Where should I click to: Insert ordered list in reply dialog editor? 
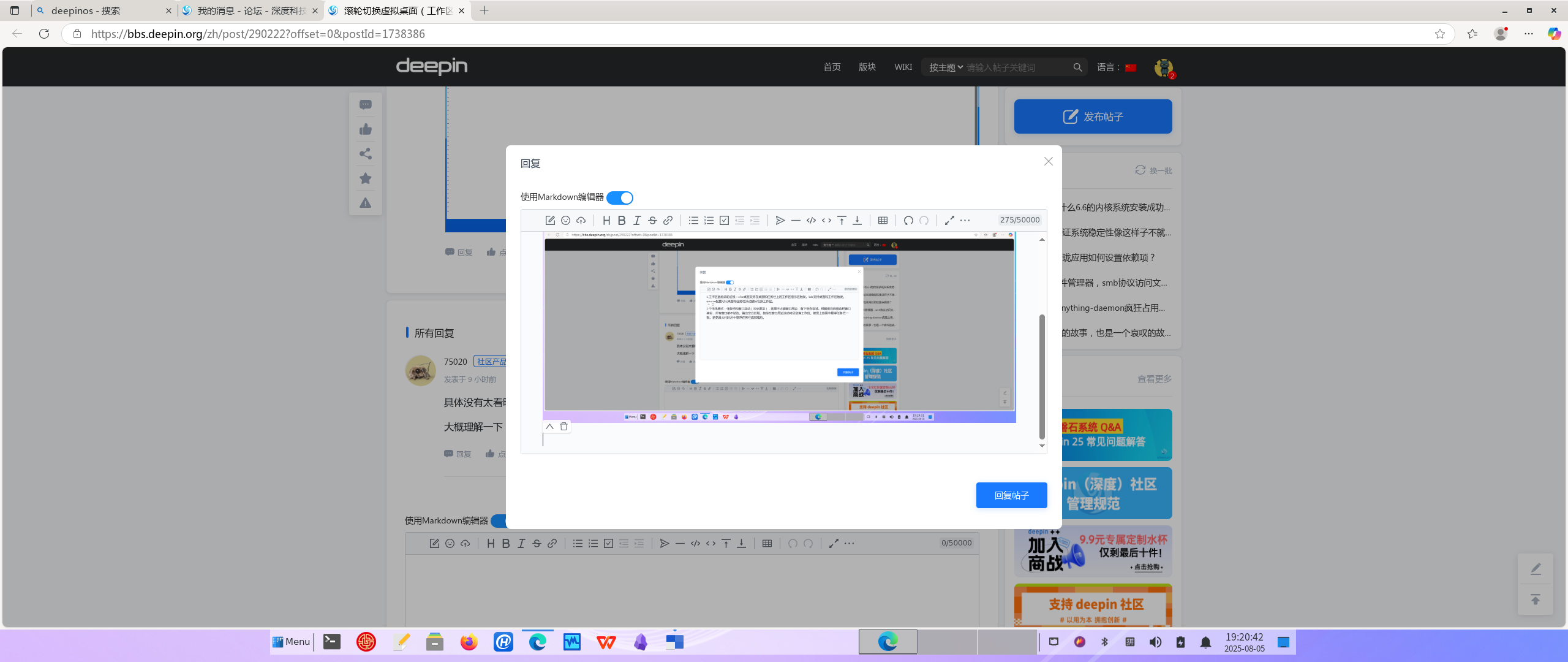pyautogui.click(x=709, y=220)
